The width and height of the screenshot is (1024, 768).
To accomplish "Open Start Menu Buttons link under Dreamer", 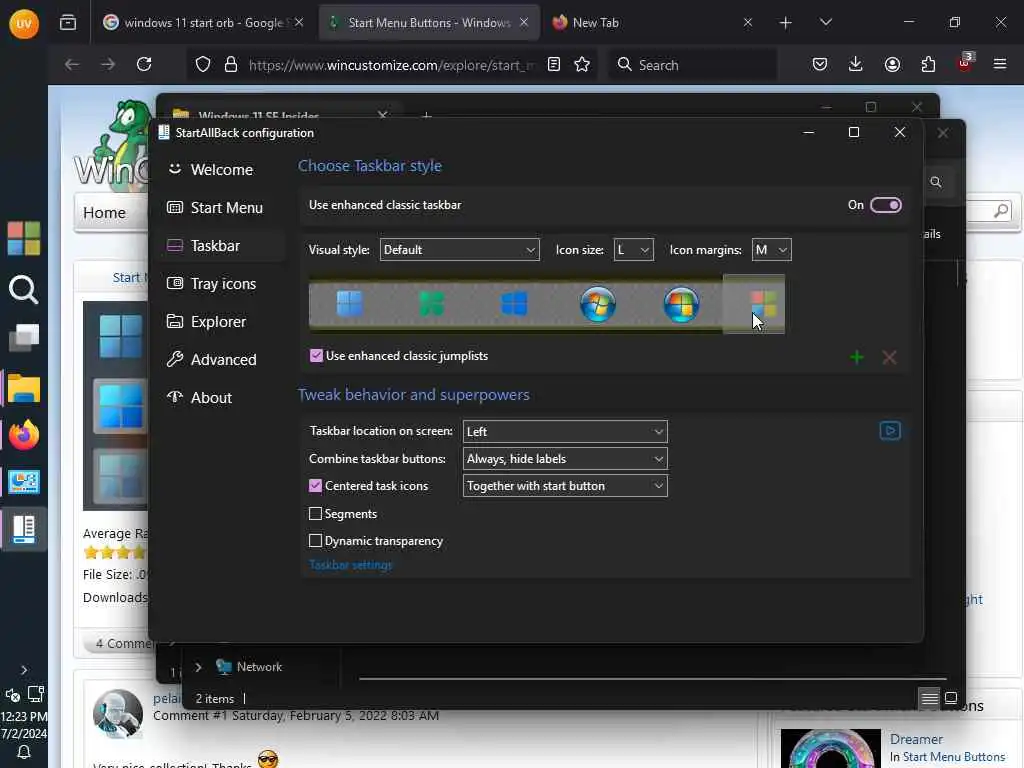I will point(953,757).
